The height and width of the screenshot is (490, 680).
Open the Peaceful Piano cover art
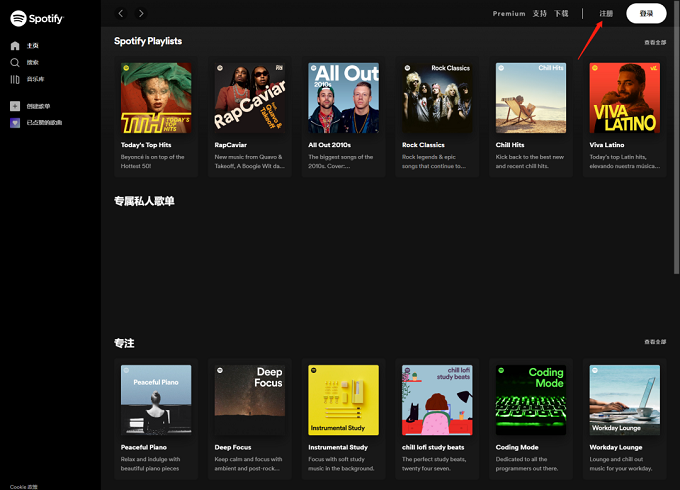(156, 400)
